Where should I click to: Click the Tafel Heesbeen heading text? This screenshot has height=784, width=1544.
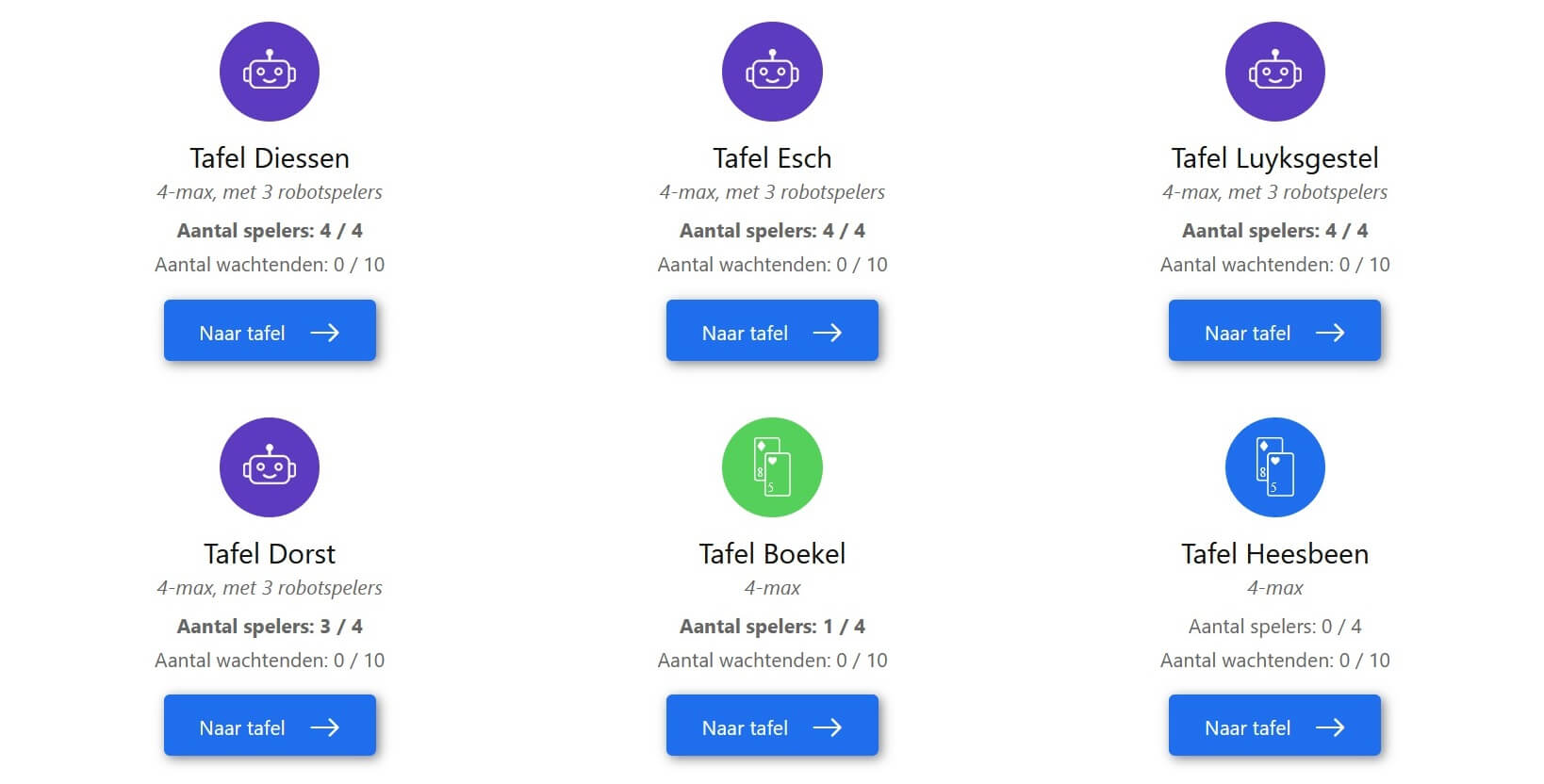1274,554
